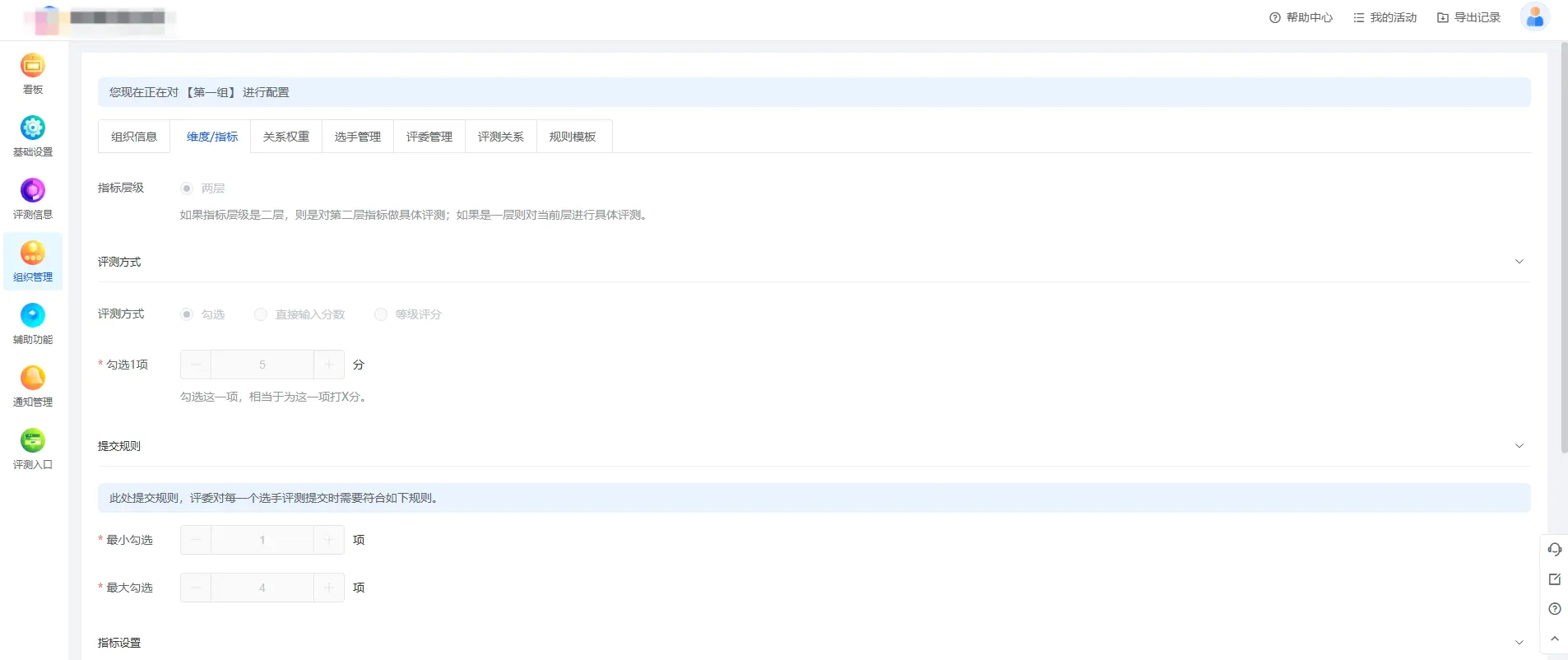Open 帮助中心 help link
This screenshot has width=1568, height=660.
pyautogui.click(x=1301, y=17)
